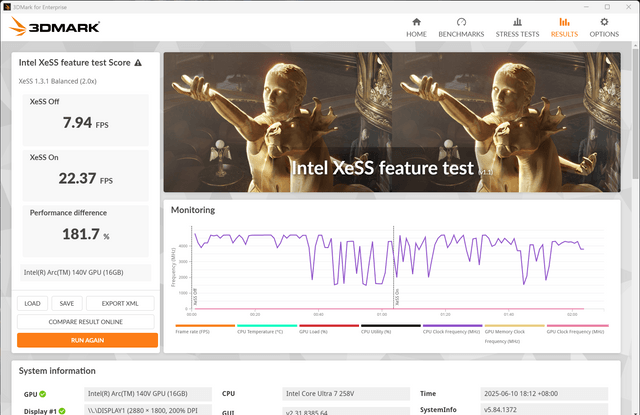
Task: Click the green check next to GPU
Action: [42, 394]
